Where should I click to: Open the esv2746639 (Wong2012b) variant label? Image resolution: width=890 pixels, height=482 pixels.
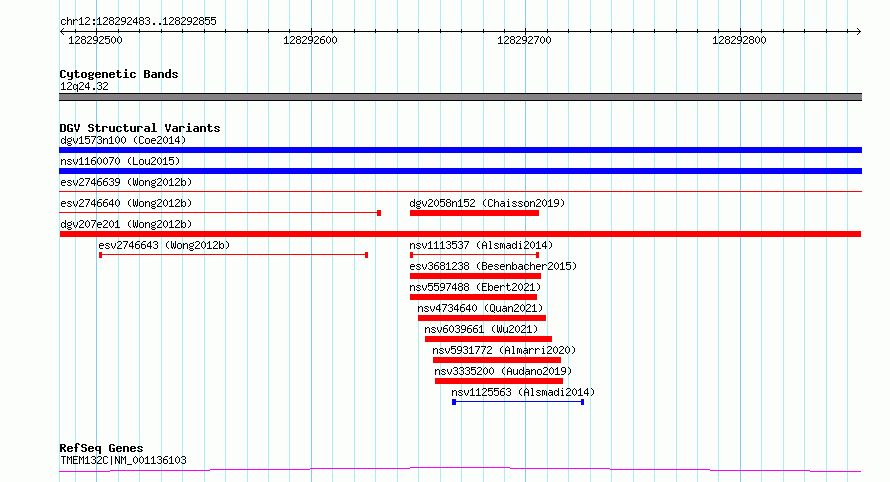click(126, 182)
